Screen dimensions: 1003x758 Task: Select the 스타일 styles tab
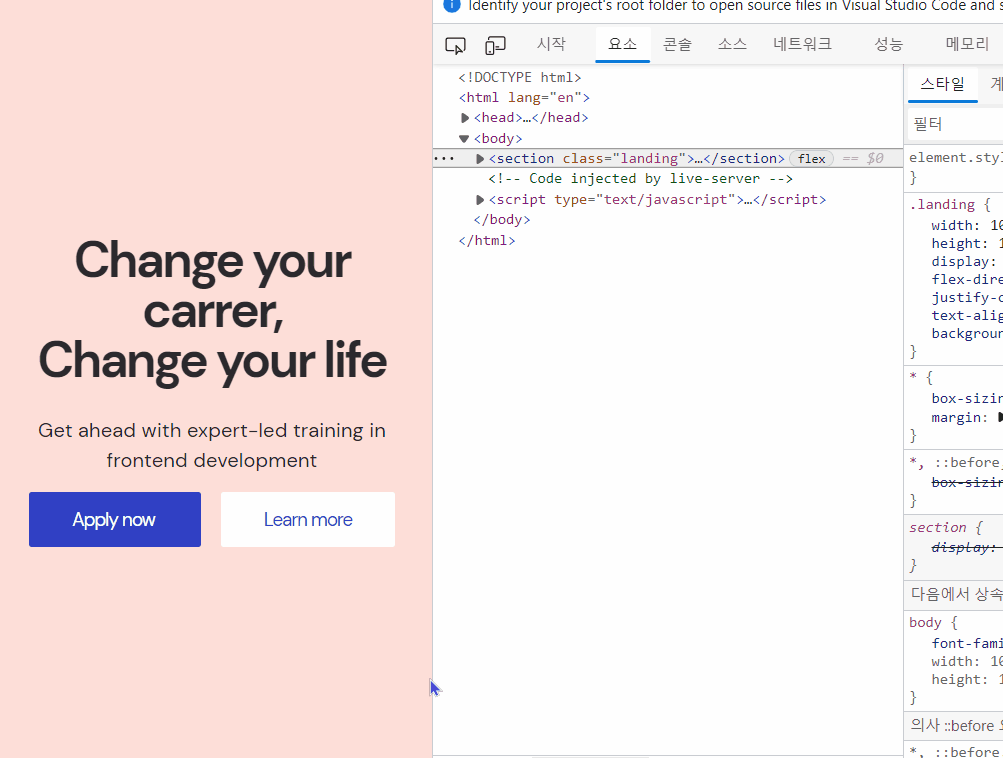tap(942, 84)
